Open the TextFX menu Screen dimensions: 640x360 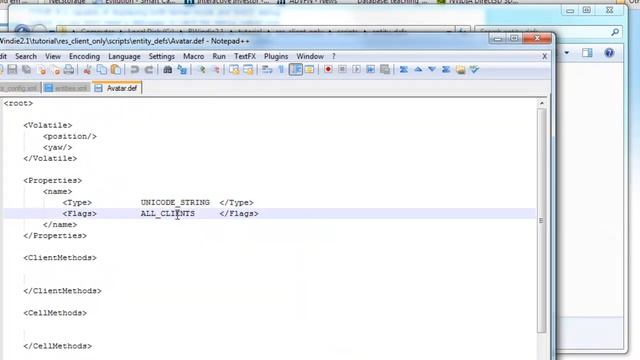(244, 56)
